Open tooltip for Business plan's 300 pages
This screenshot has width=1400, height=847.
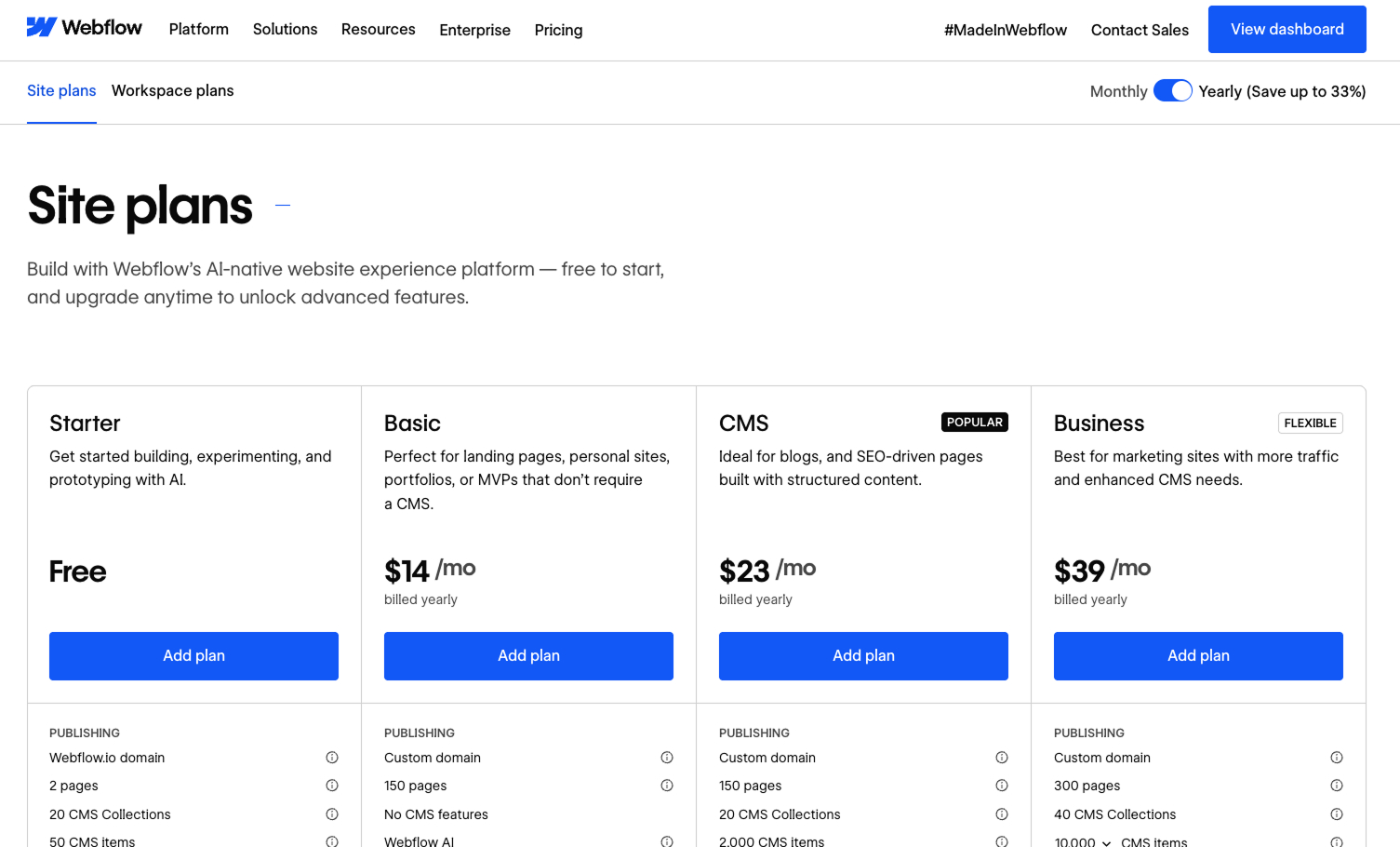tap(1337, 786)
